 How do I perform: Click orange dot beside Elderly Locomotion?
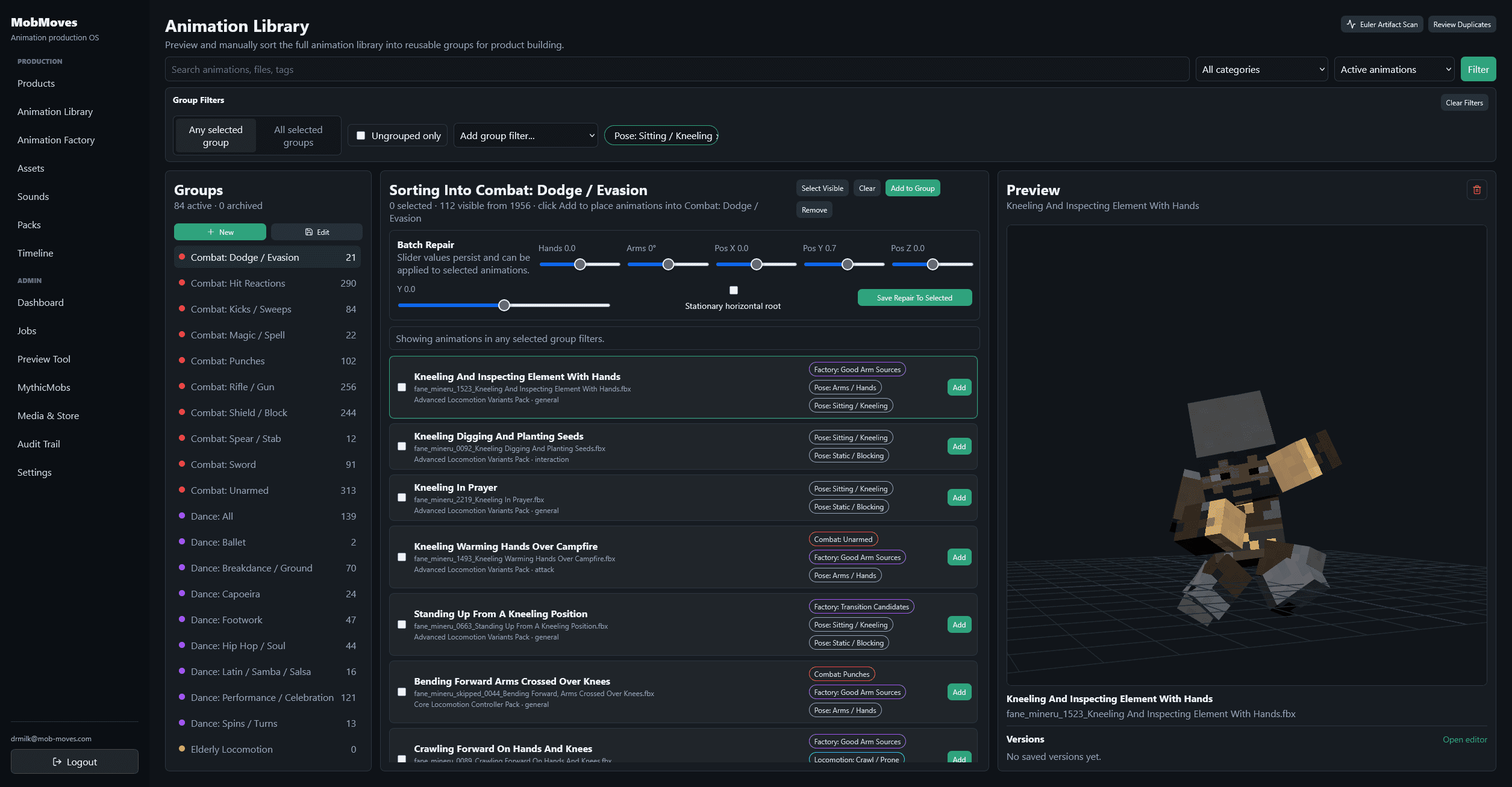coord(182,748)
